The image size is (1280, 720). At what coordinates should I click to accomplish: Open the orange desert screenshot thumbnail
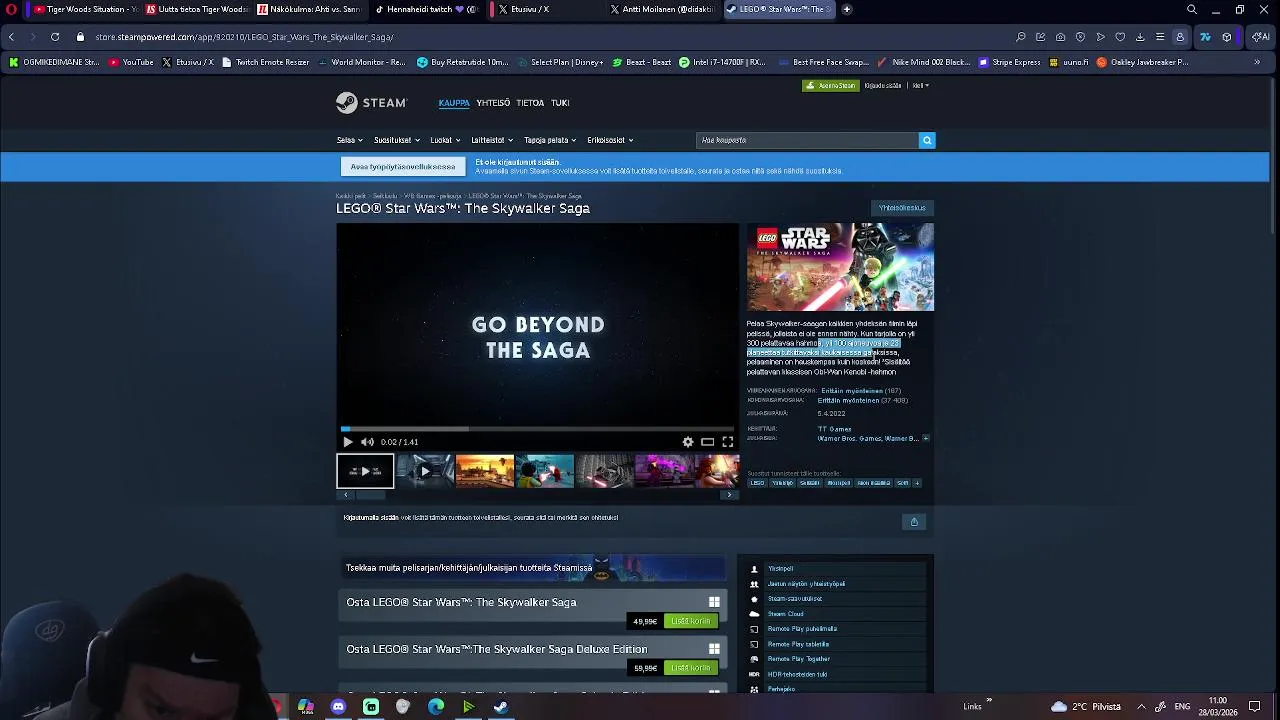click(x=485, y=471)
